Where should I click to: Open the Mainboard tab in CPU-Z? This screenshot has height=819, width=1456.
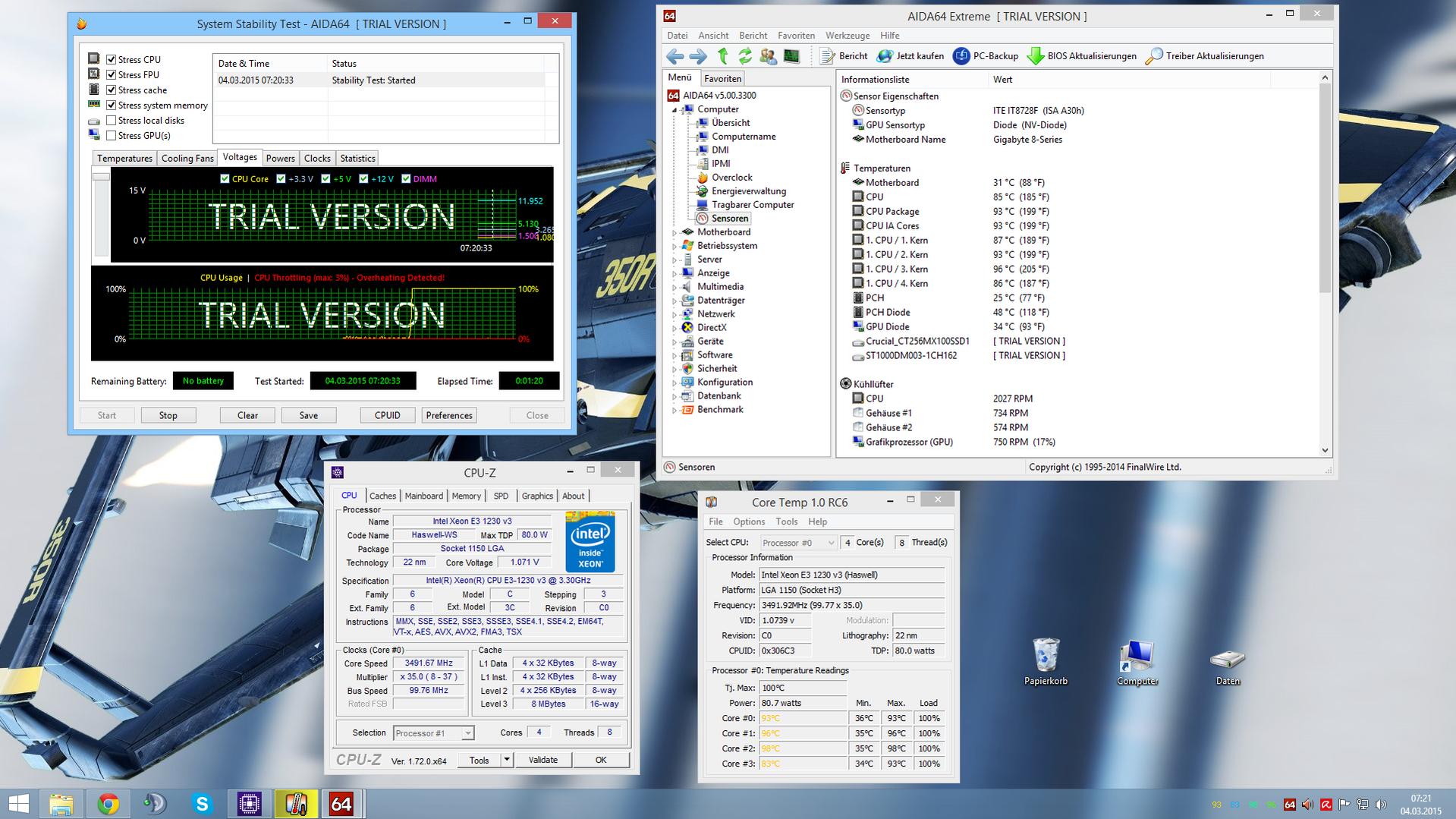coord(423,496)
